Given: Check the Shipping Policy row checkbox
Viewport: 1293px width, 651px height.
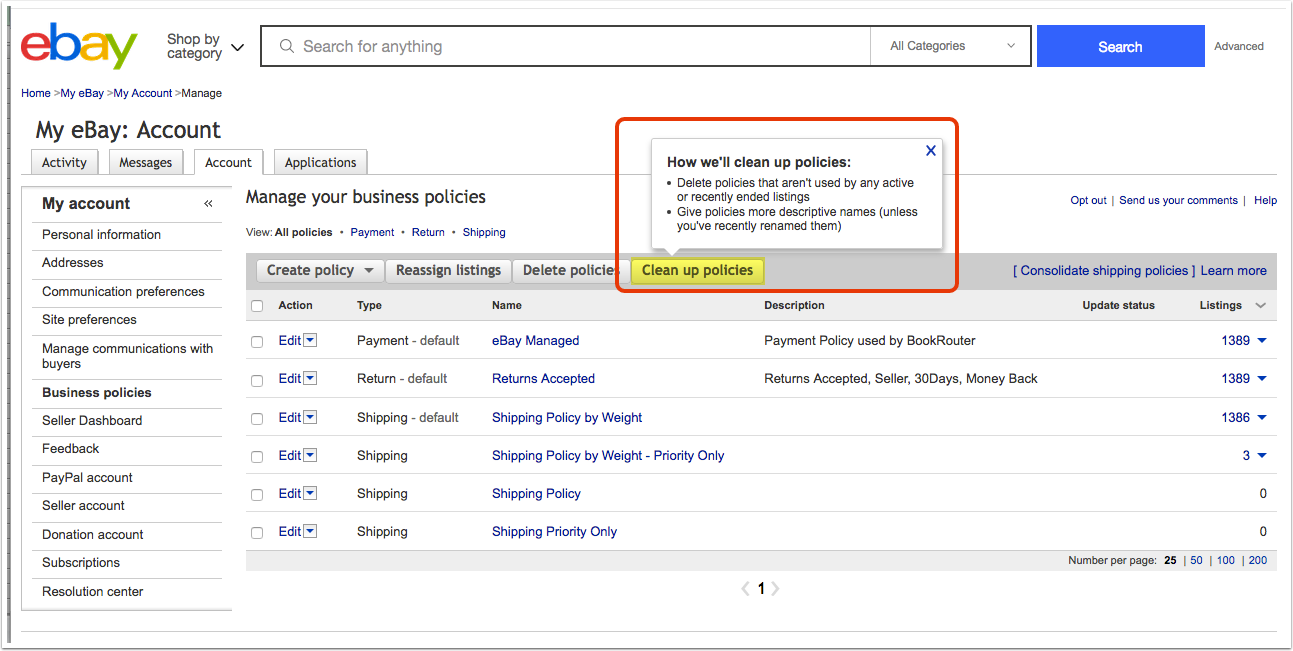Looking at the screenshot, I should coord(257,495).
